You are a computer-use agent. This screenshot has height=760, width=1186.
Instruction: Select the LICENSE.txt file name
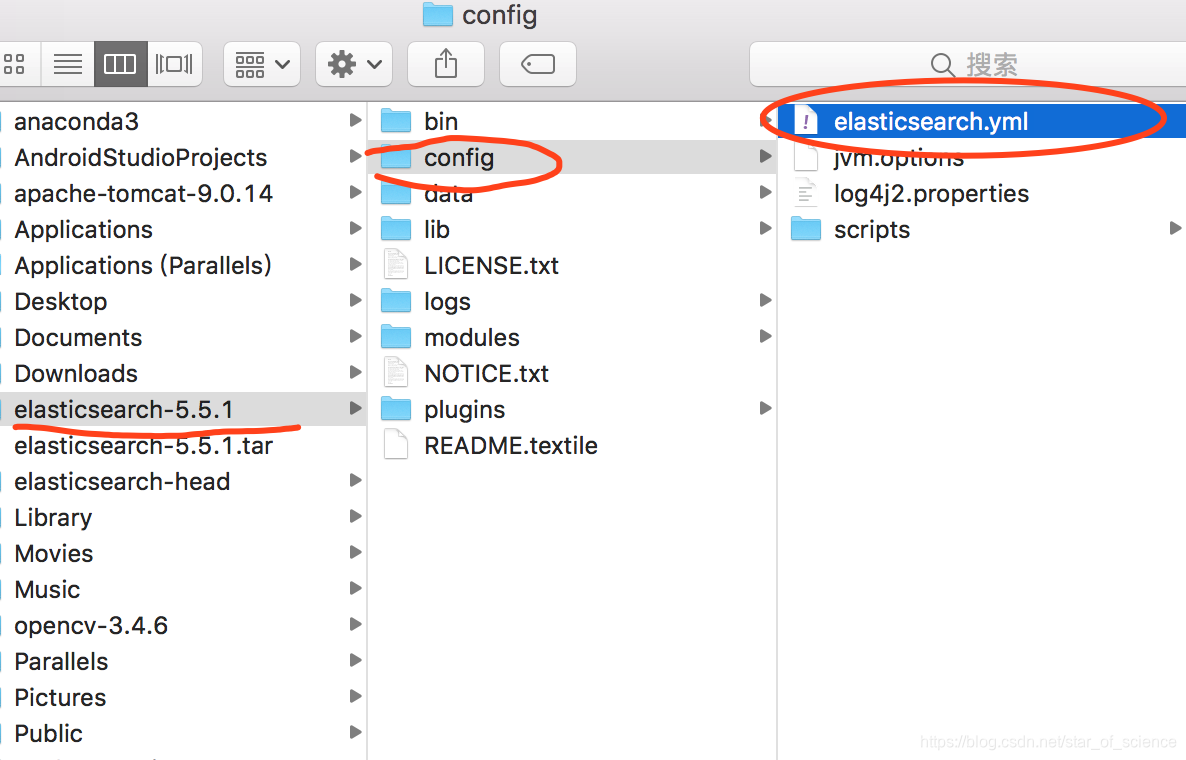pyautogui.click(x=491, y=265)
